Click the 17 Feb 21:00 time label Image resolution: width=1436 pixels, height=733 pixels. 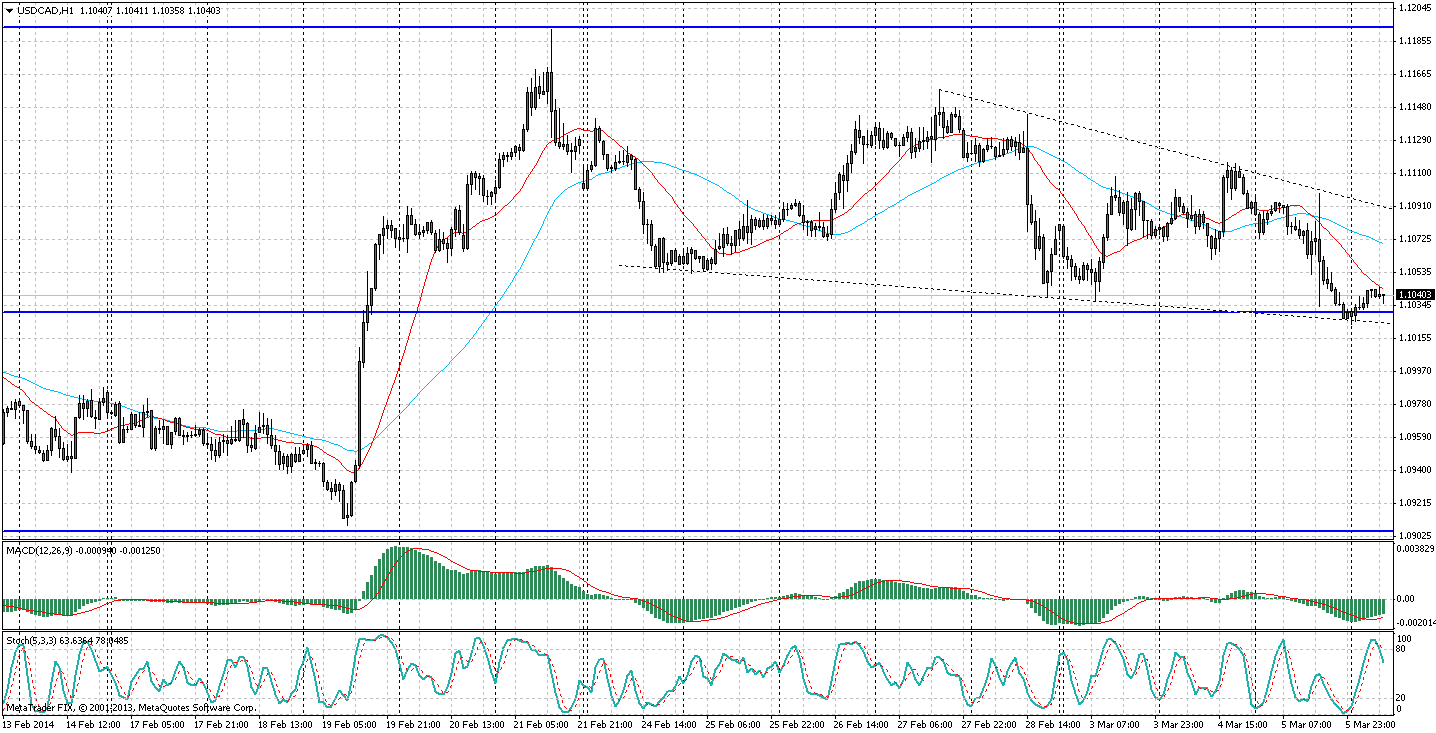pos(223,723)
